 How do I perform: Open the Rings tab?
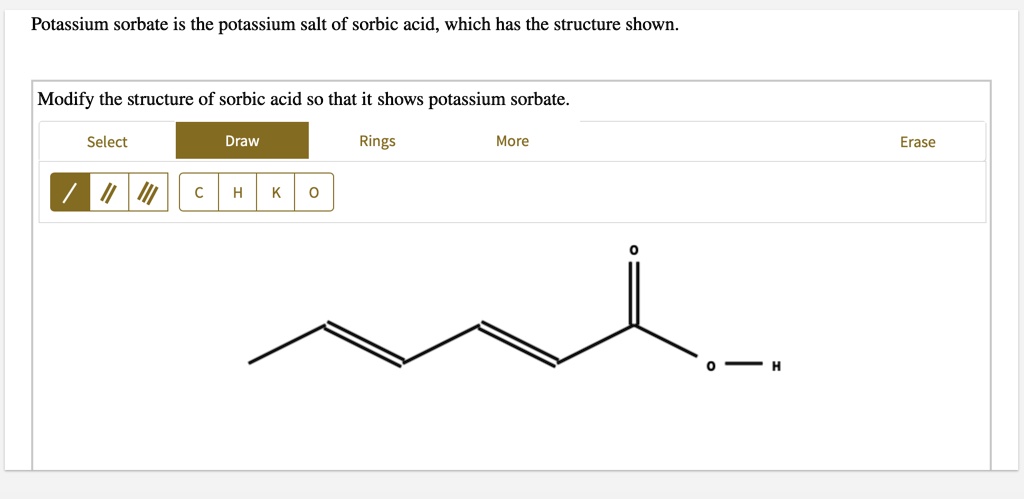click(377, 141)
